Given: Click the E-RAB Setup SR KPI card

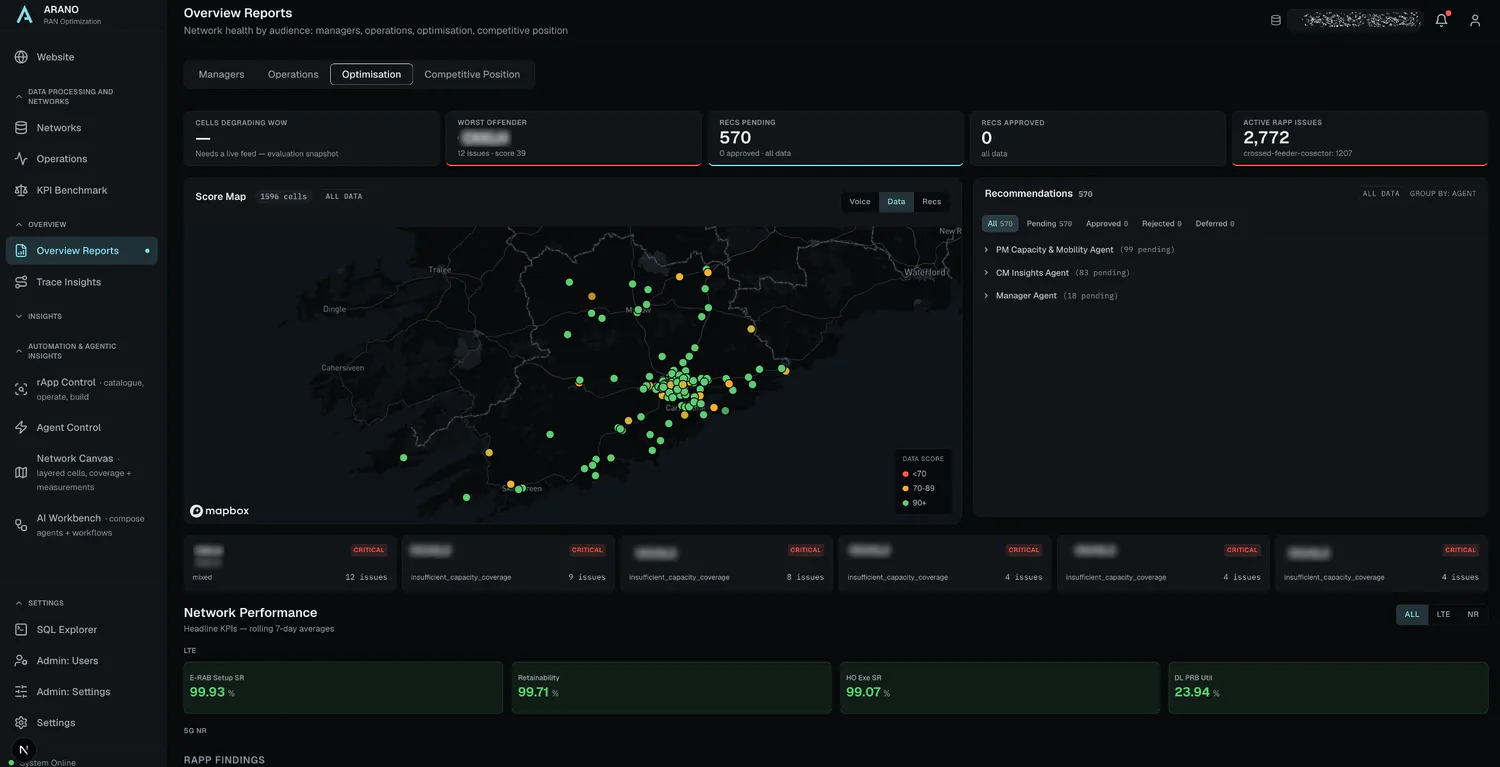Looking at the screenshot, I should coord(343,688).
